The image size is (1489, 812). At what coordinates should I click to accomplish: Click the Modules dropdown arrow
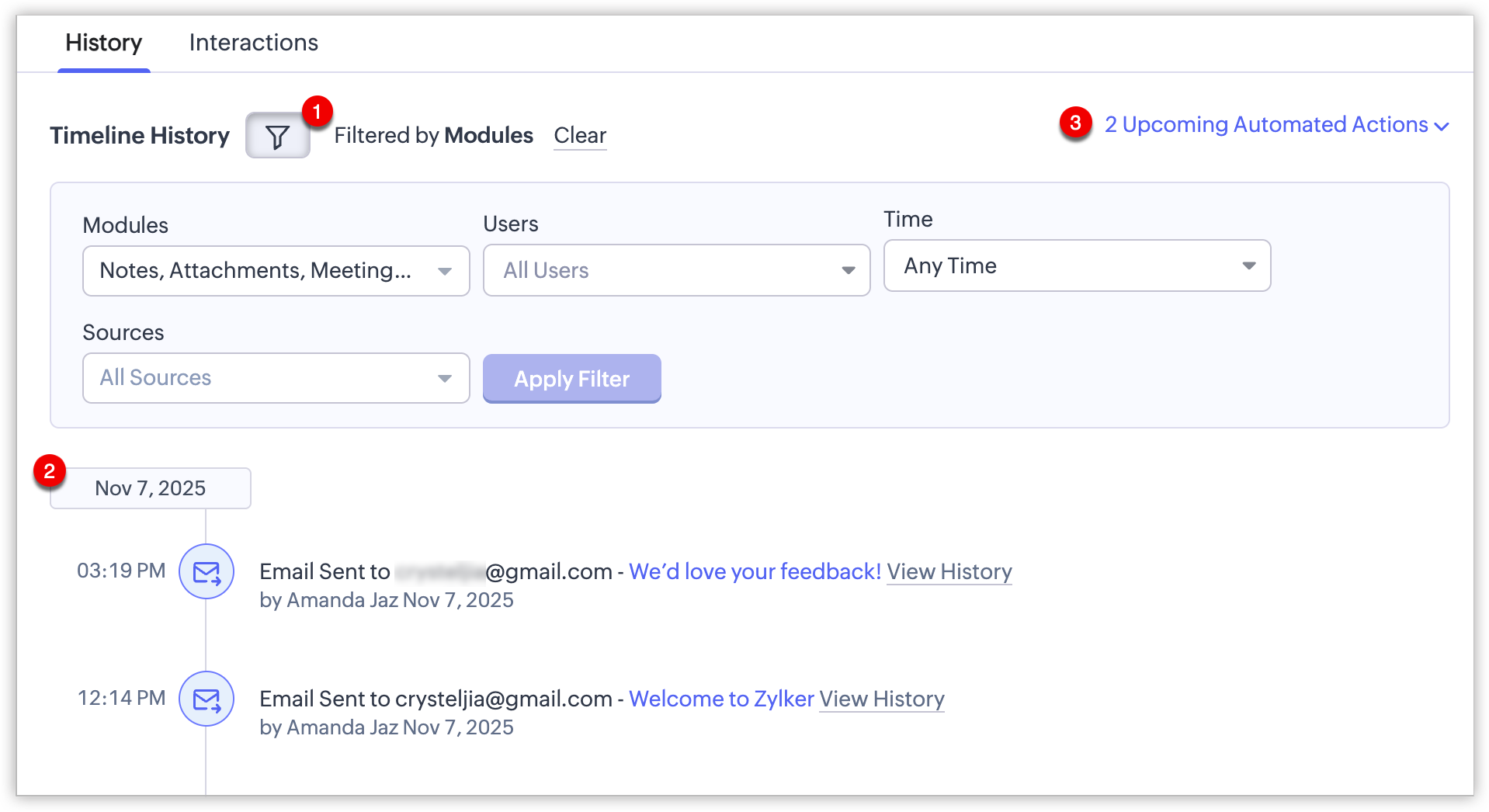click(x=445, y=272)
